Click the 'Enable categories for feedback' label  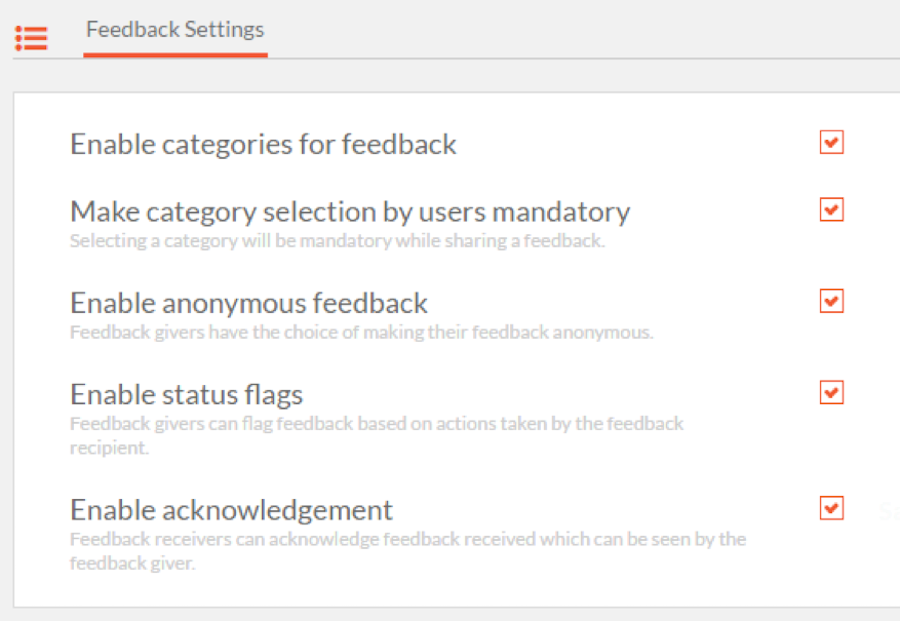(263, 143)
